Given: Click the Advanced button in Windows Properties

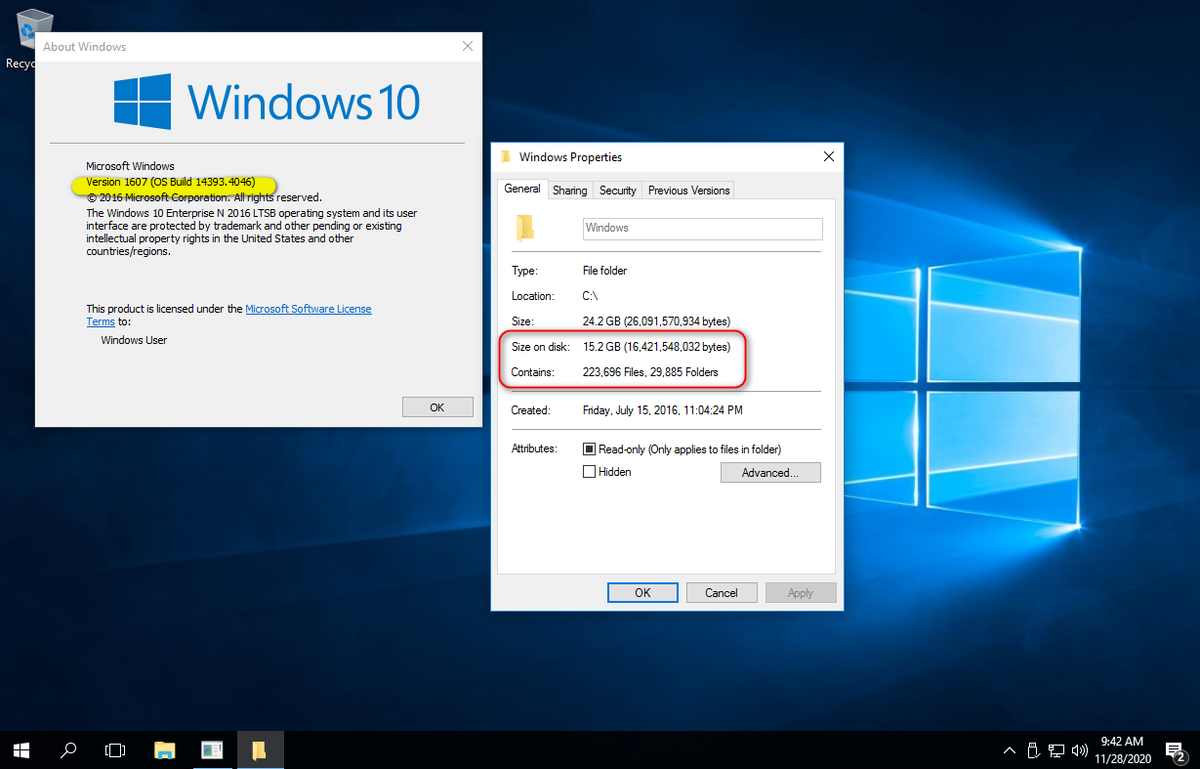Looking at the screenshot, I should tap(770, 471).
